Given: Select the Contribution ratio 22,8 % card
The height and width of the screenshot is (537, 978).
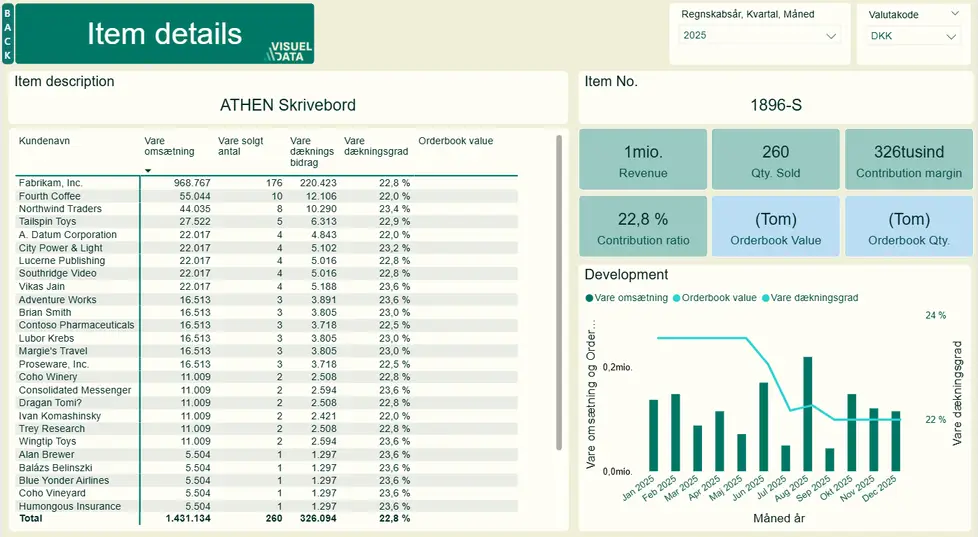Looking at the screenshot, I should (643, 226).
